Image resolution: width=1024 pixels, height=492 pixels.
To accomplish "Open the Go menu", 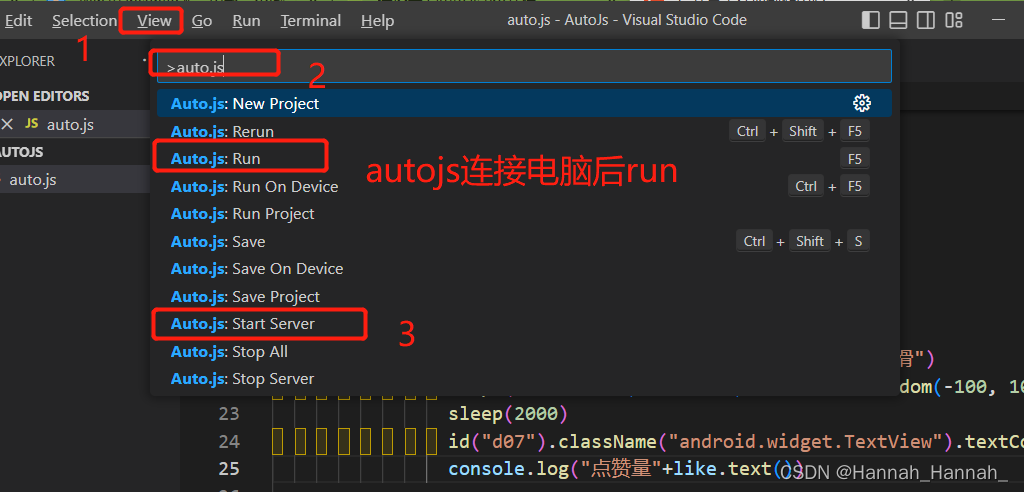I will tap(202, 21).
